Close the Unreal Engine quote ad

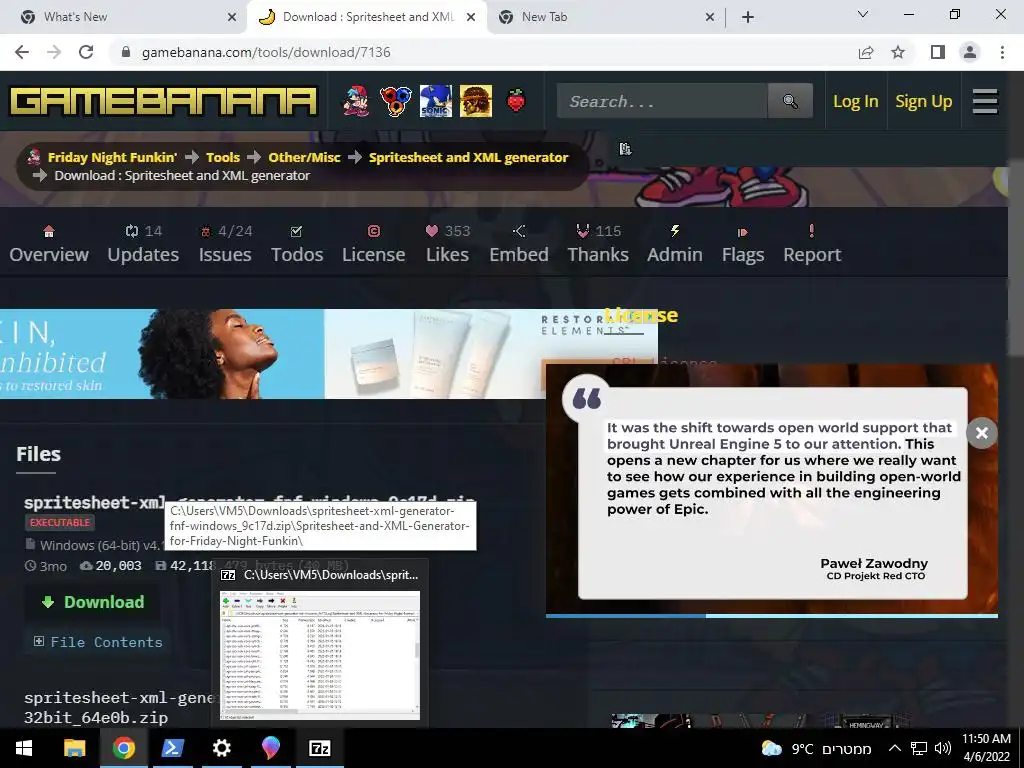pyautogui.click(x=982, y=433)
